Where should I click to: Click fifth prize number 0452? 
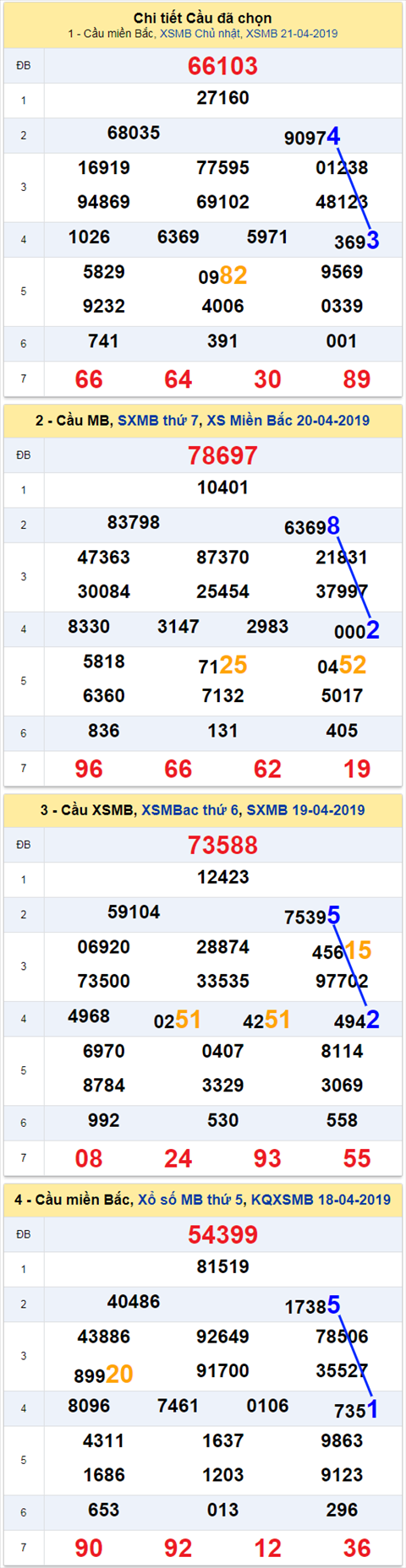point(342,665)
